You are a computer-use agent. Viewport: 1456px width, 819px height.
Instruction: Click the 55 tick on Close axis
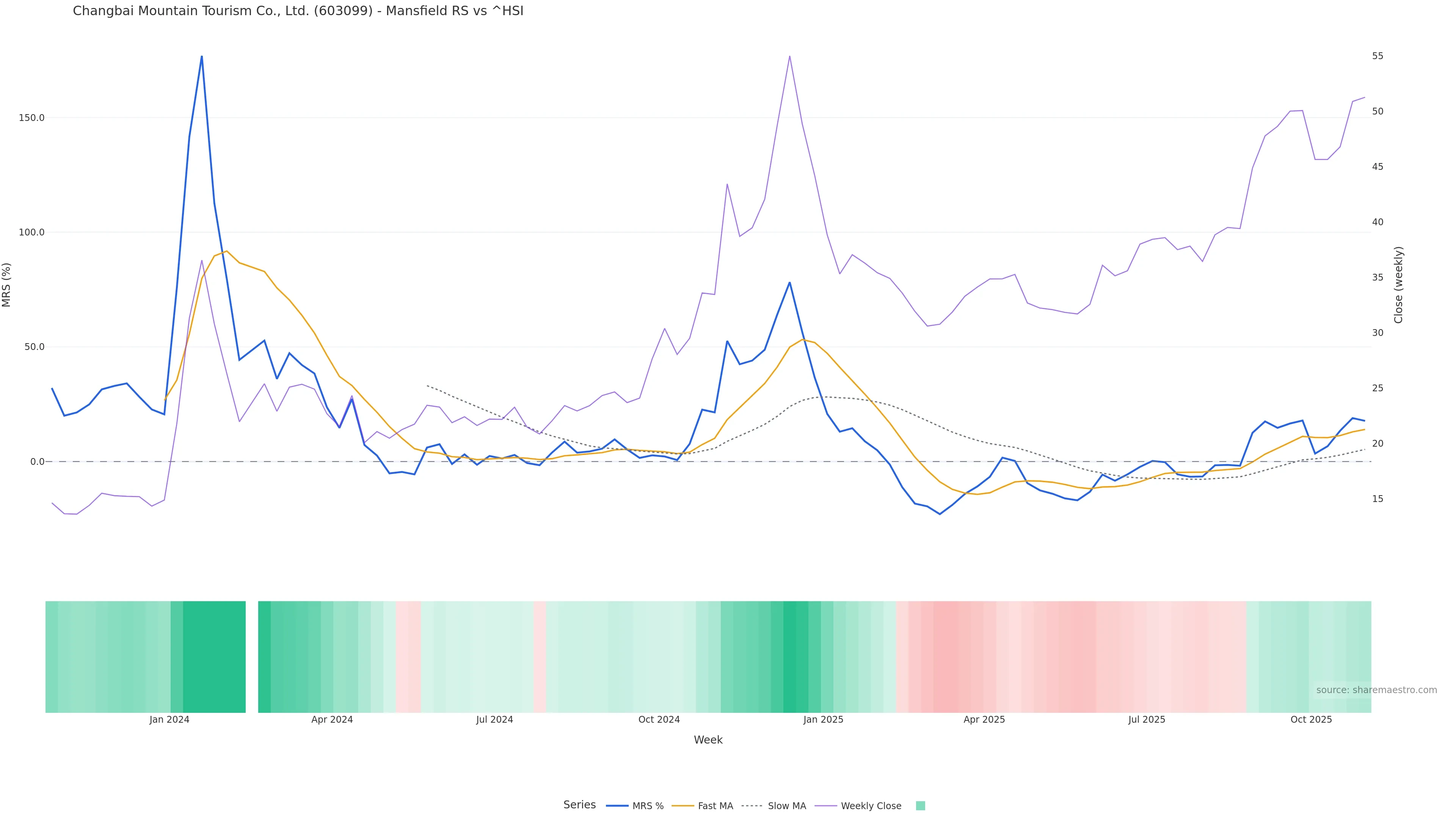[x=1378, y=56]
